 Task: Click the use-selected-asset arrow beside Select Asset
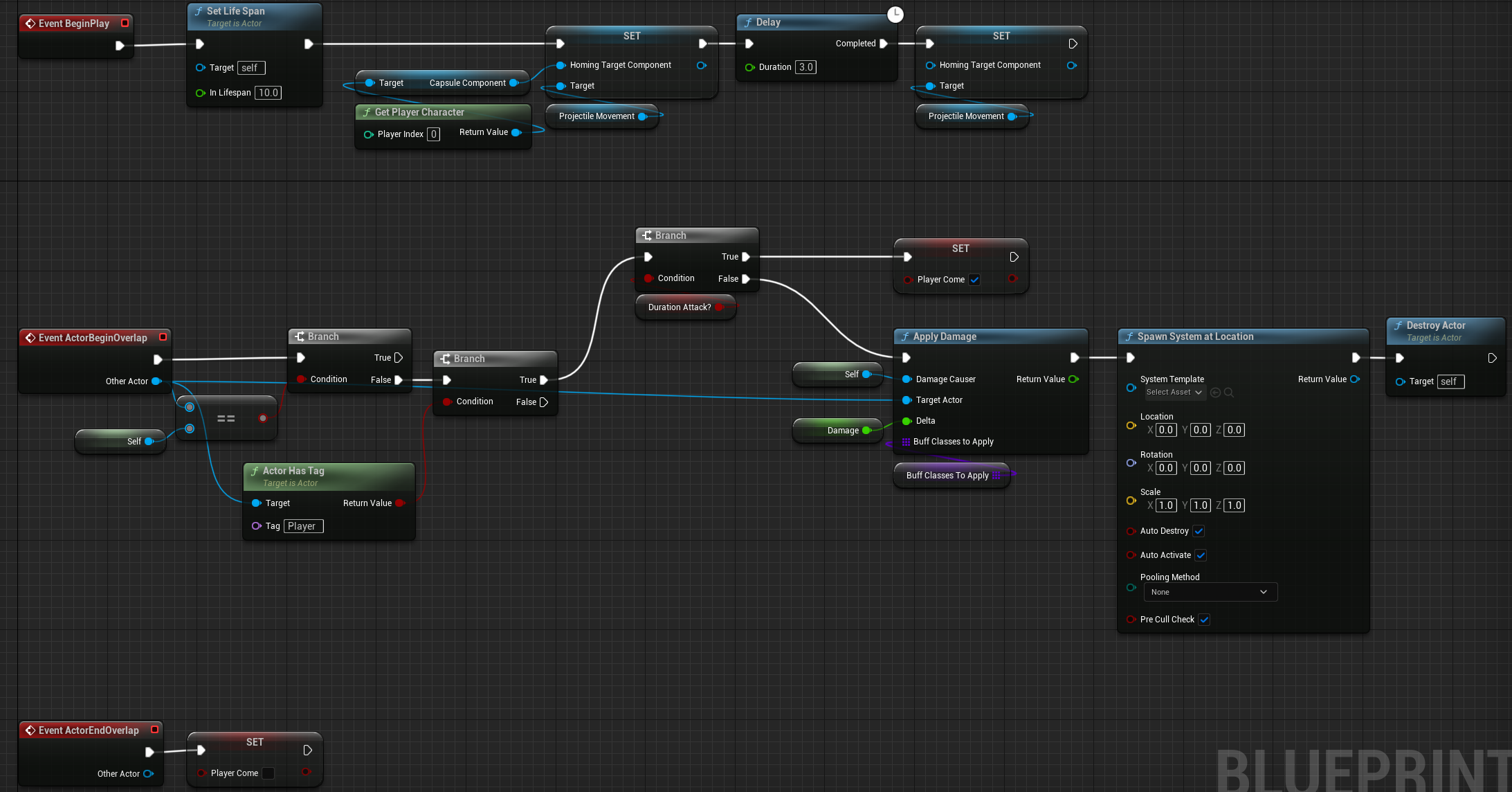1215,393
